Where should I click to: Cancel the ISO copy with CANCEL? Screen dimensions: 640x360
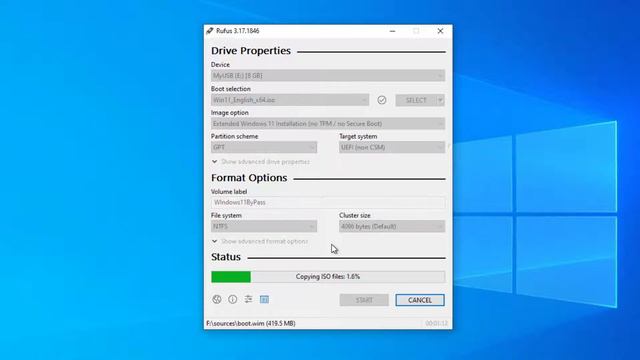coord(420,300)
